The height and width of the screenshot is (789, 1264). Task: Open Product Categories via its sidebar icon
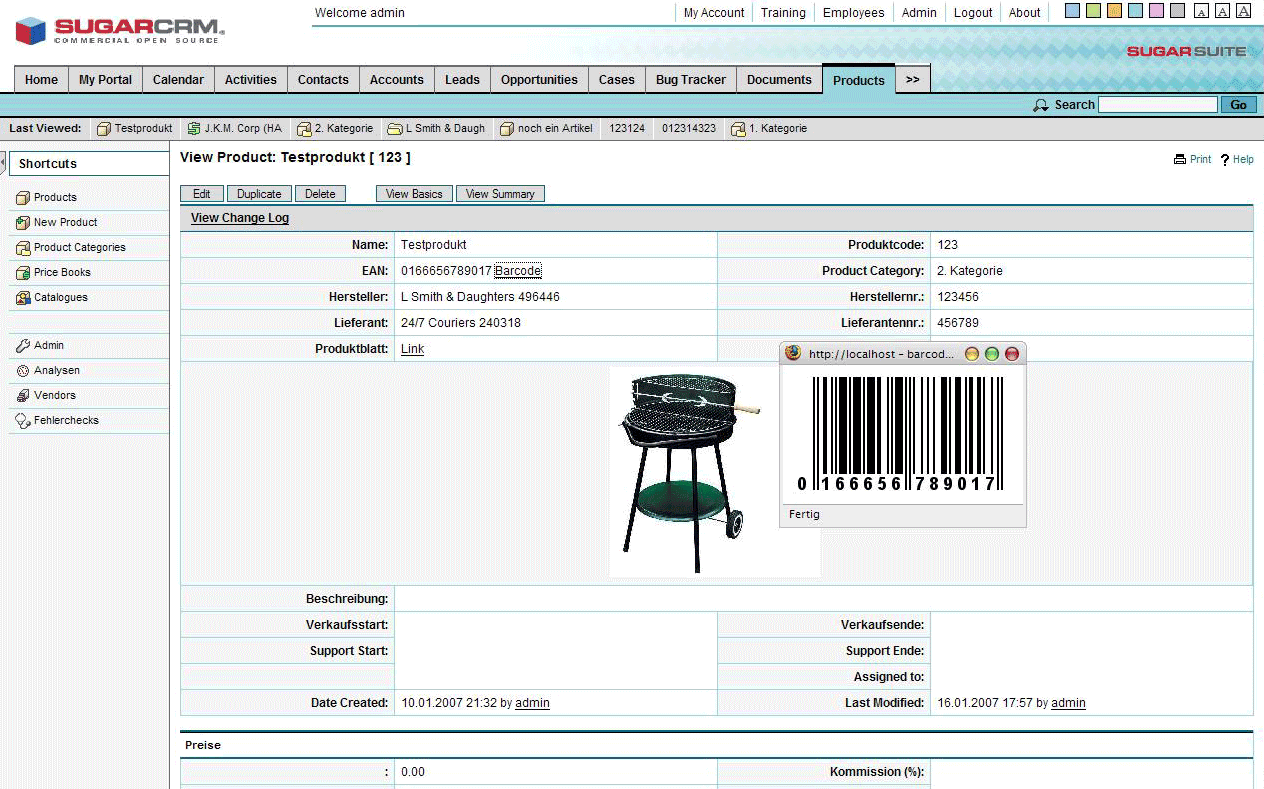[23, 247]
